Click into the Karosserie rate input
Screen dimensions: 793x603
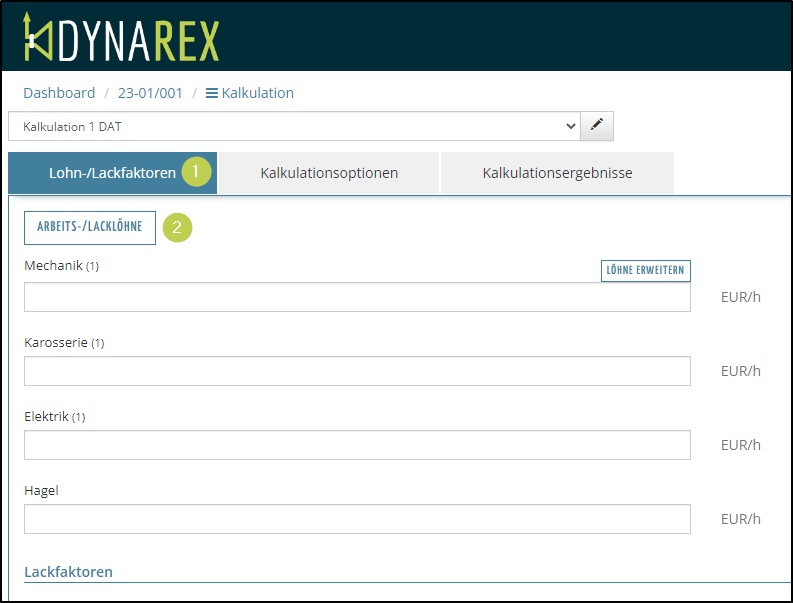tap(357, 371)
